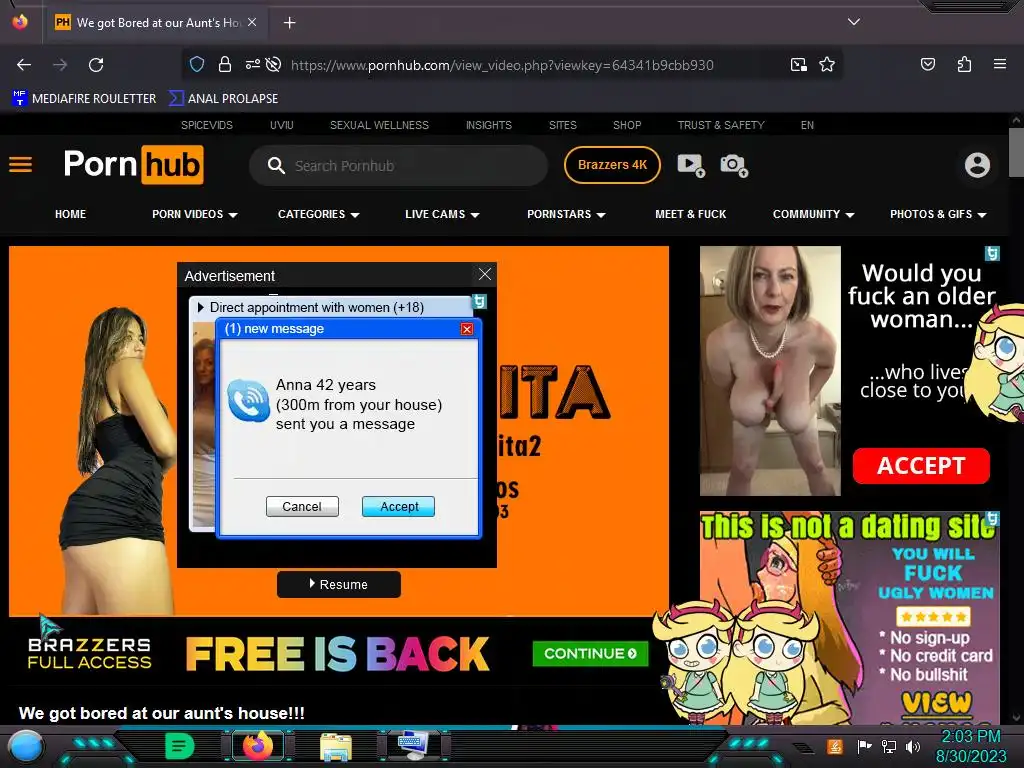Viewport: 1024px width, 768px height.
Task: Close the new message popup red X
Action: click(x=466, y=328)
